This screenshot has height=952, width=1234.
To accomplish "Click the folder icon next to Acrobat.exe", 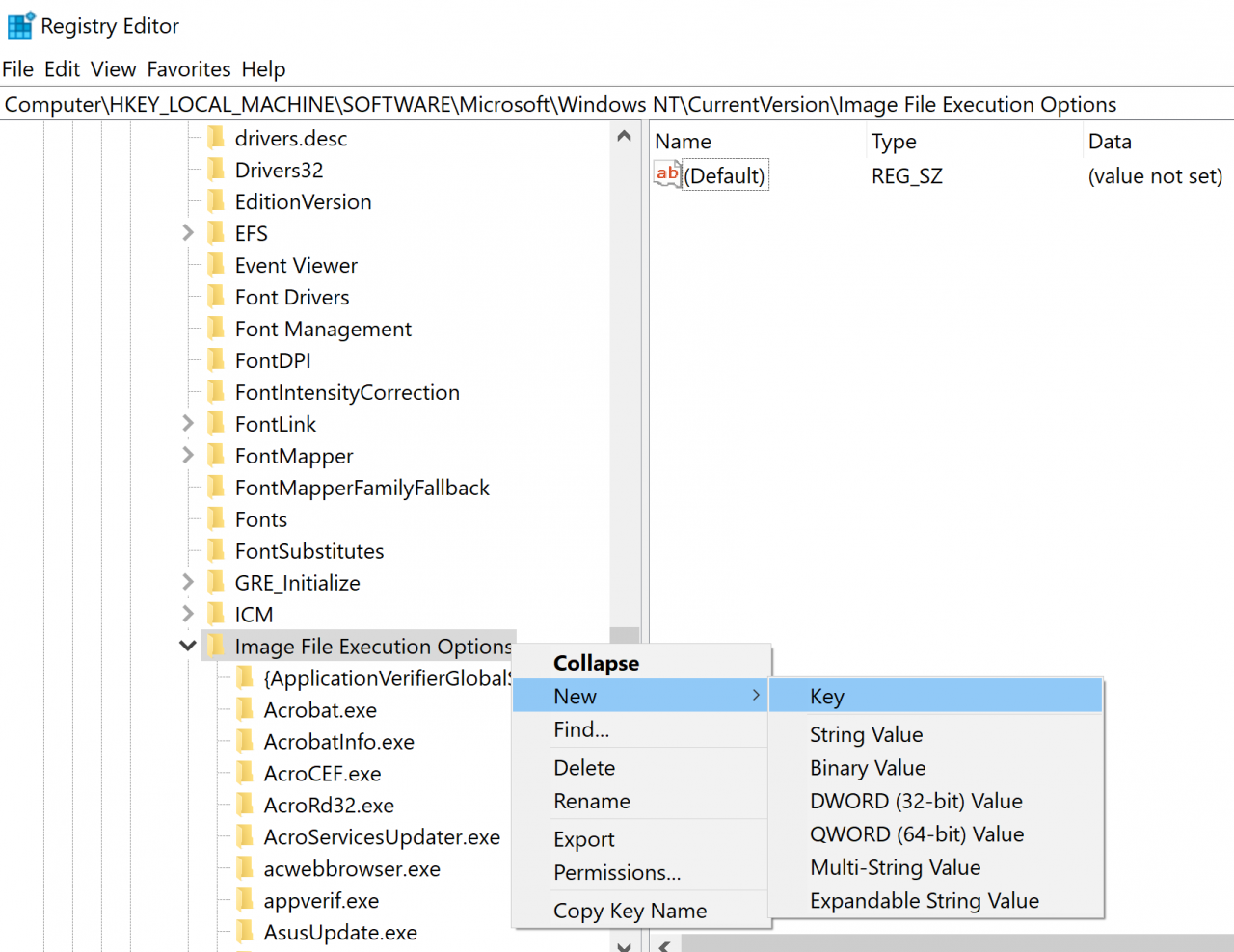I will 246,710.
